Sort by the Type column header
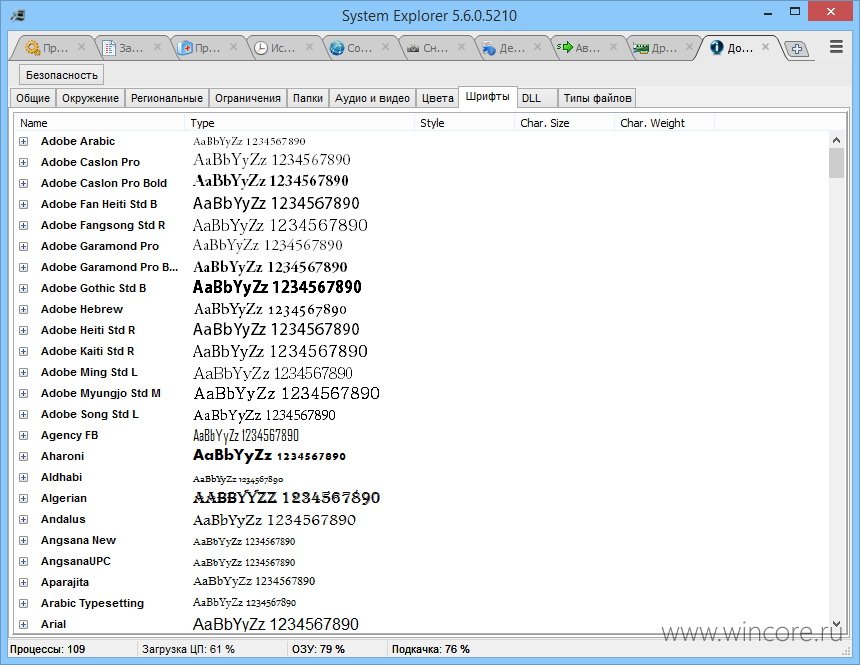The image size is (860, 665). click(299, 123)
